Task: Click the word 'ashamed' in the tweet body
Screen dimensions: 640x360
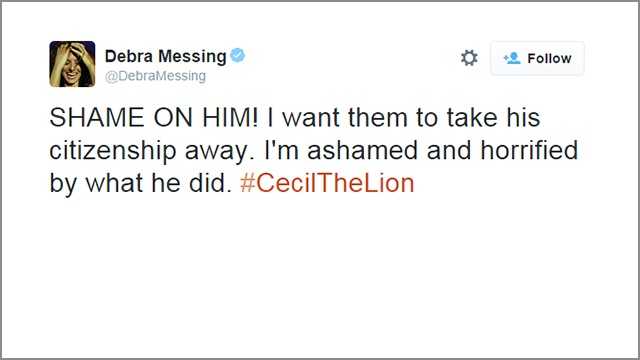Action: (362, 150)
